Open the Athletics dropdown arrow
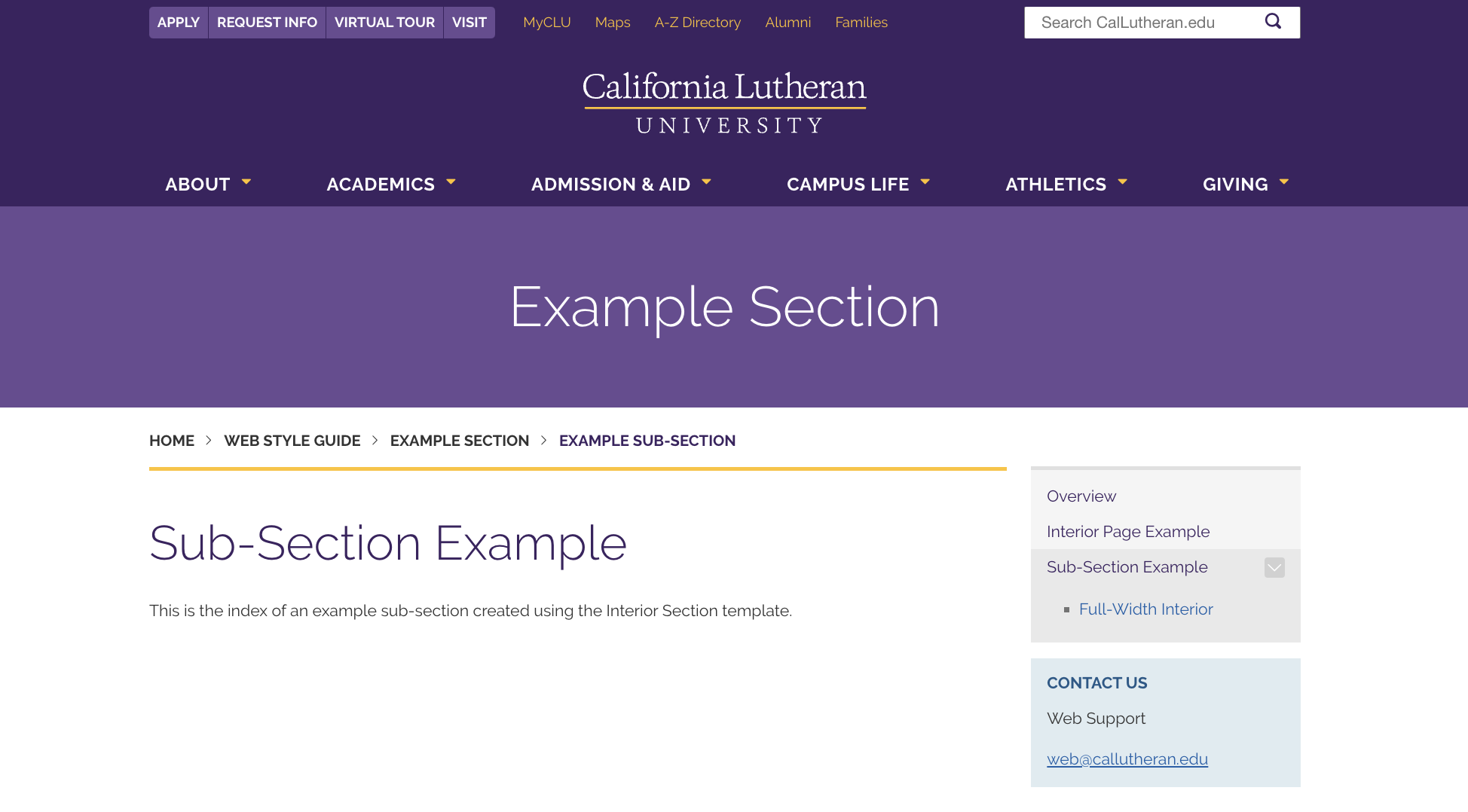The width and height of the screenshot is (1468, 812). (1123, 182)
